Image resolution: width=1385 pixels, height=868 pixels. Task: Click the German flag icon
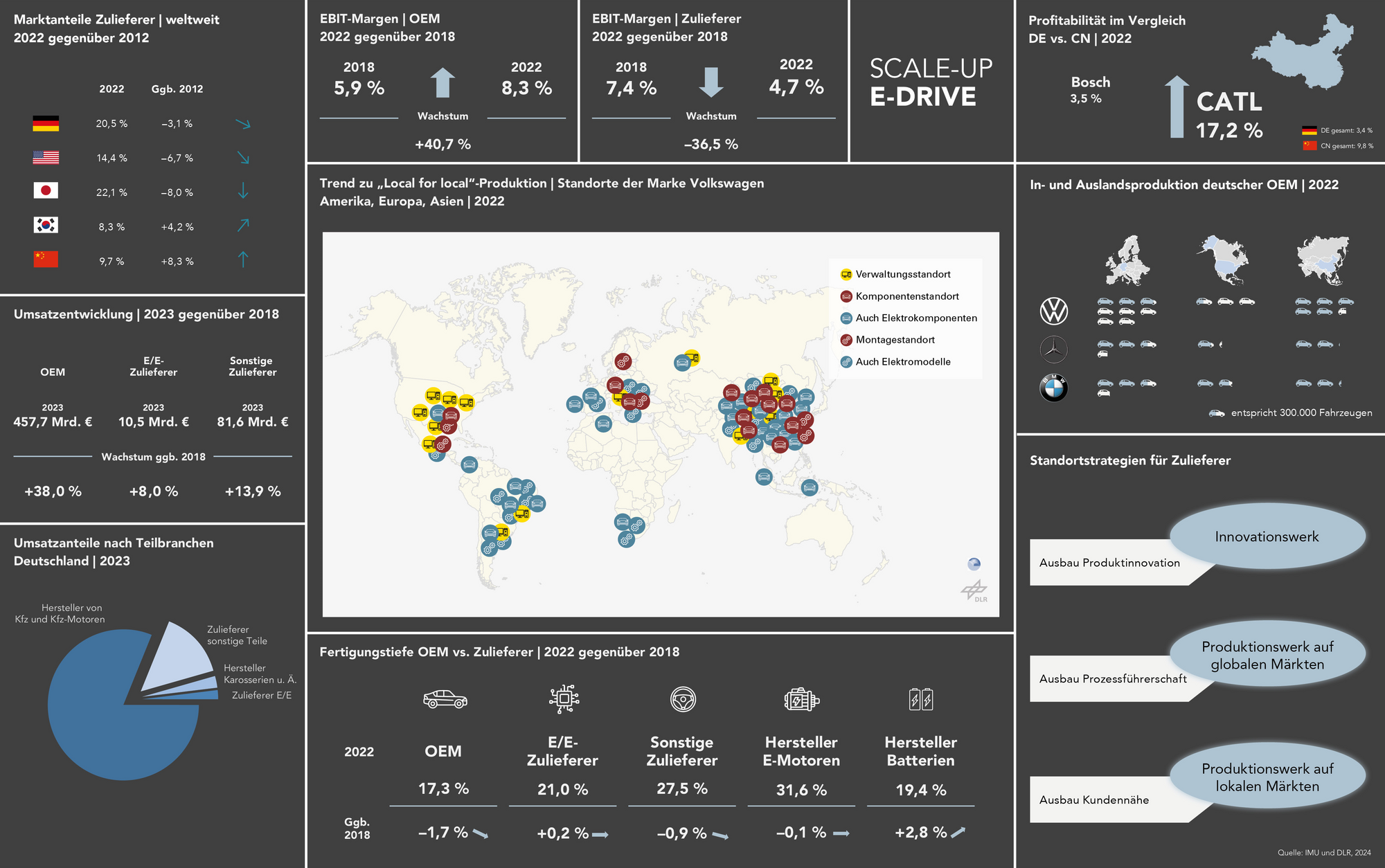coord(46,124)
